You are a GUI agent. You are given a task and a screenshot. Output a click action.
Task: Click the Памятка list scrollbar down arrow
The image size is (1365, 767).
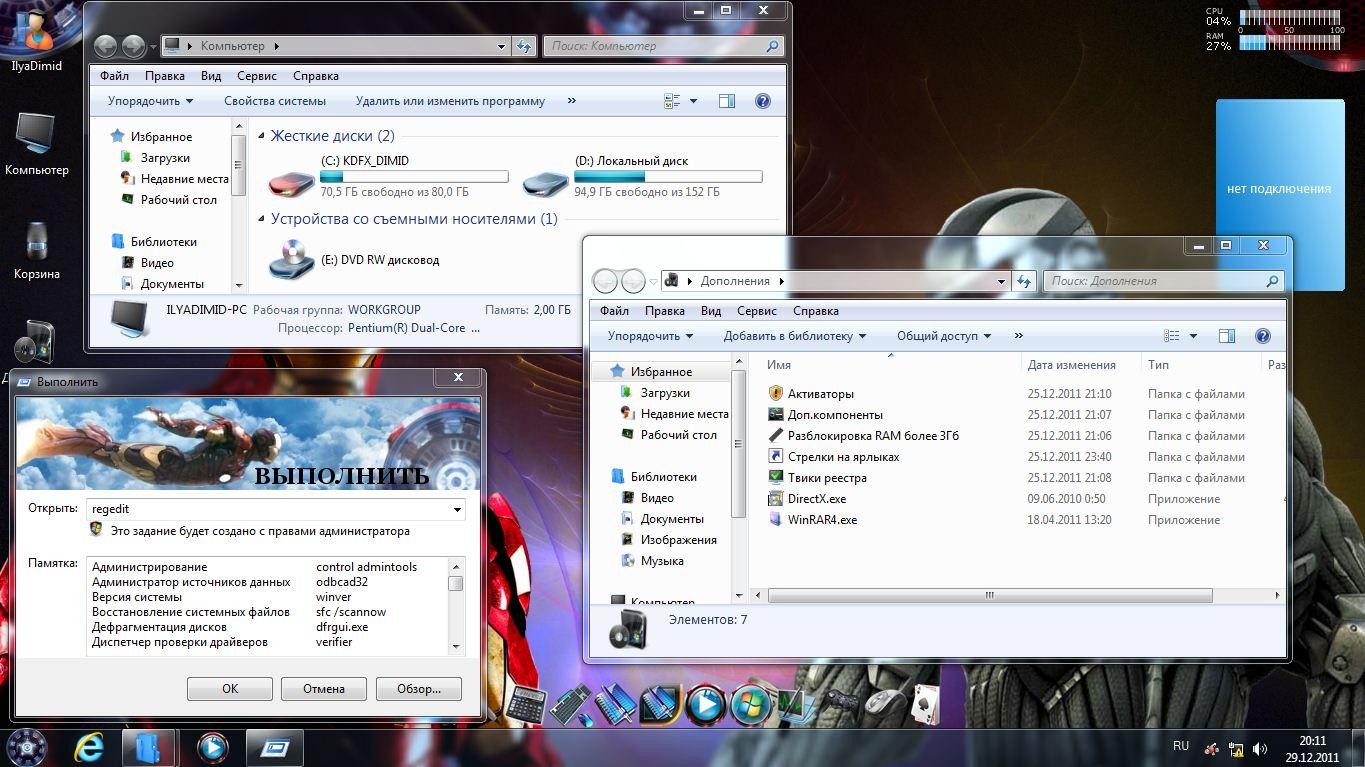[x=456, y=647]
